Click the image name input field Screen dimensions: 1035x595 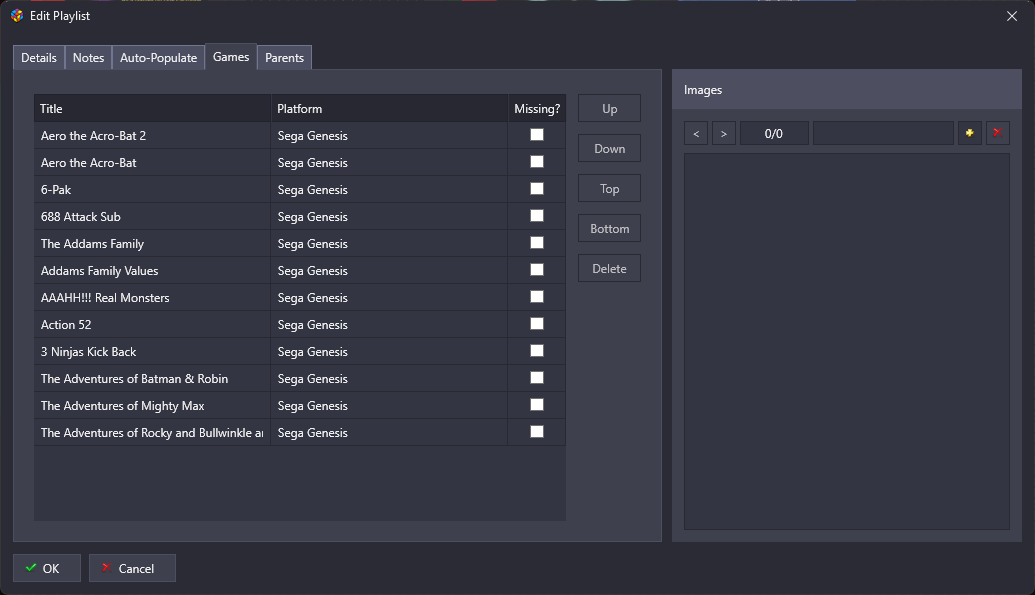883,133
